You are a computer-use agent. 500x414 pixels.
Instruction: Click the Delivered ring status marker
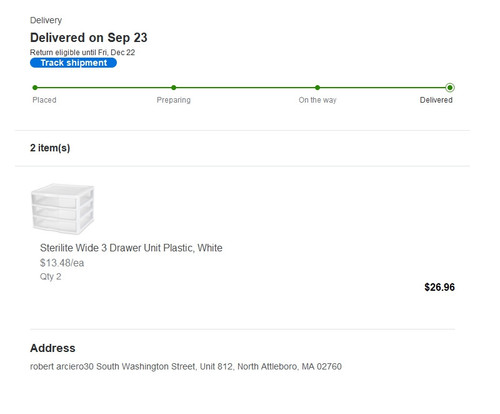pyautogui.click(x=450, y=88)
